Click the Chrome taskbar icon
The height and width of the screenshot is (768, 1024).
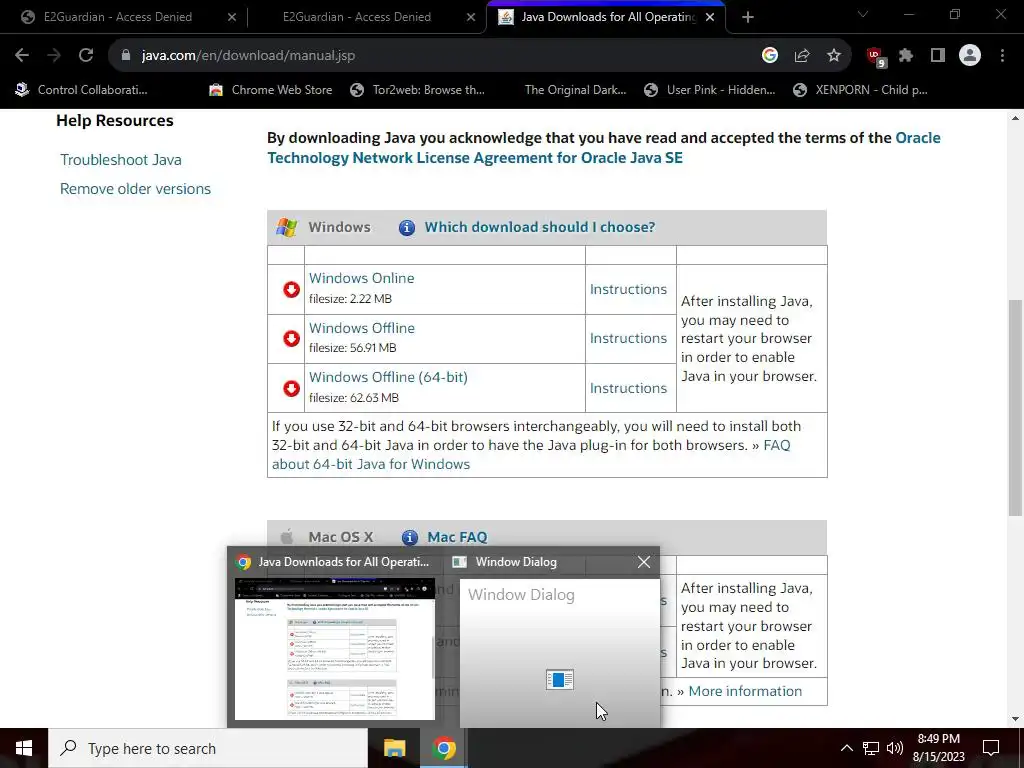444,748
